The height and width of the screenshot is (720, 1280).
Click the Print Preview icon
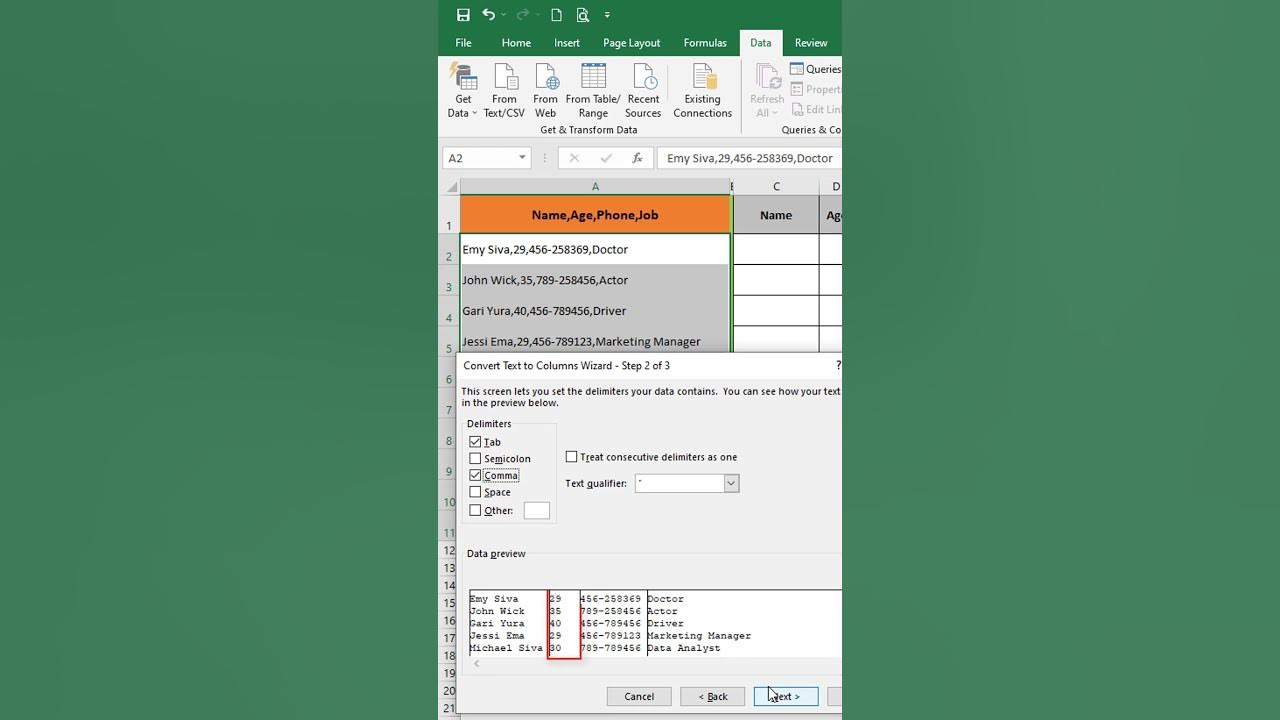[x=583, y=15]
